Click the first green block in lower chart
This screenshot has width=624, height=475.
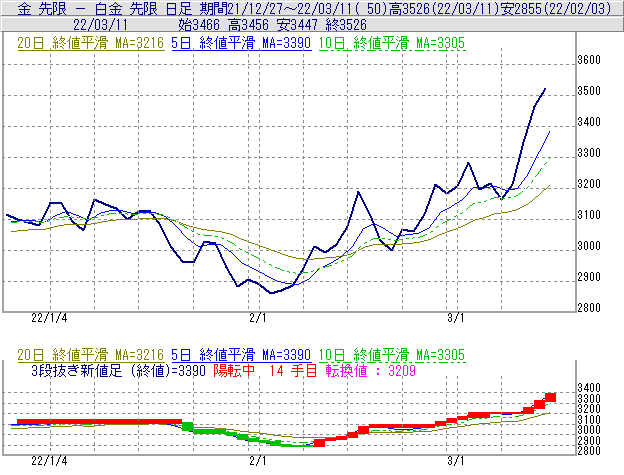point(187,426)
